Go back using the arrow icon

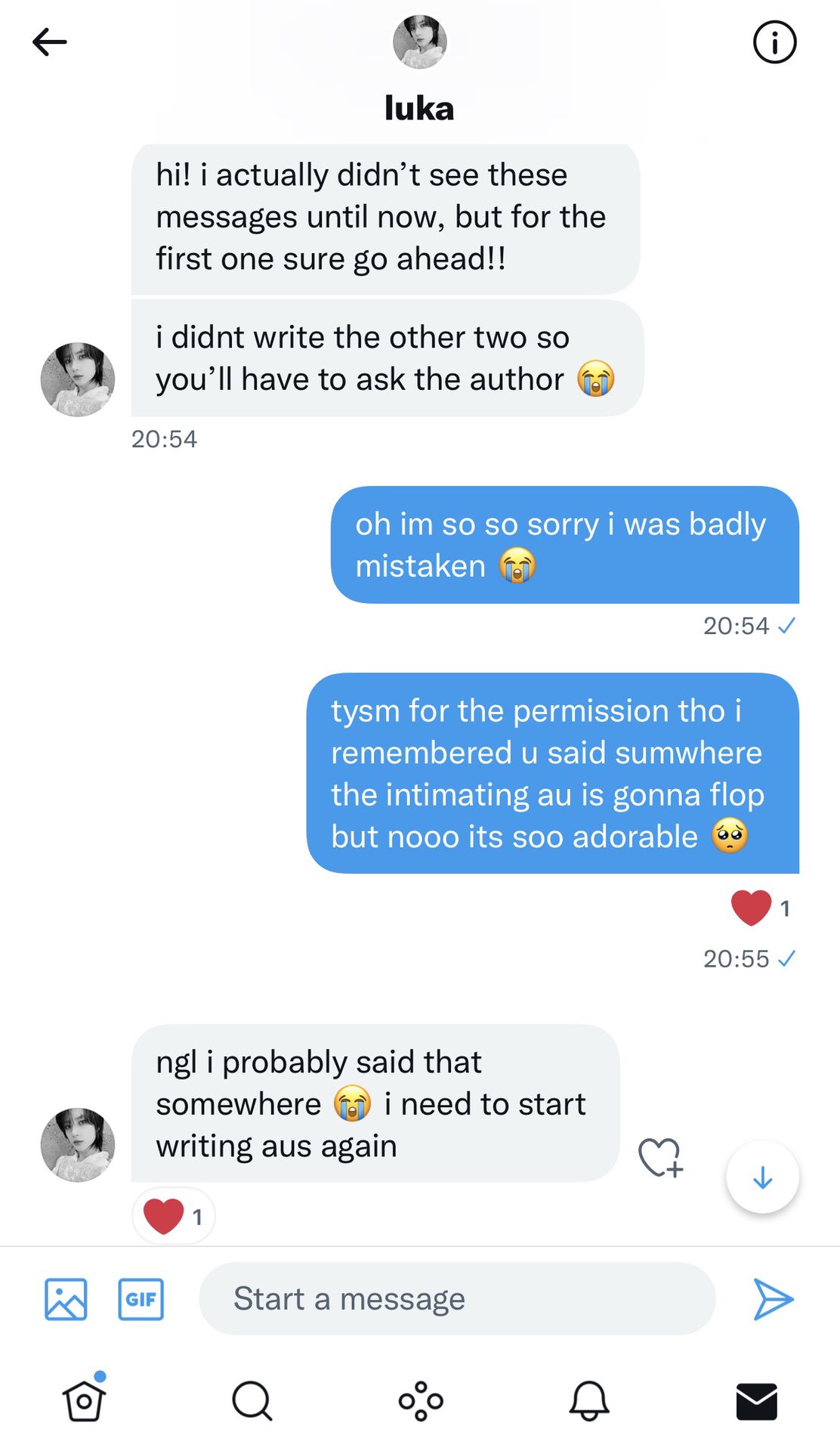(50, 42)
